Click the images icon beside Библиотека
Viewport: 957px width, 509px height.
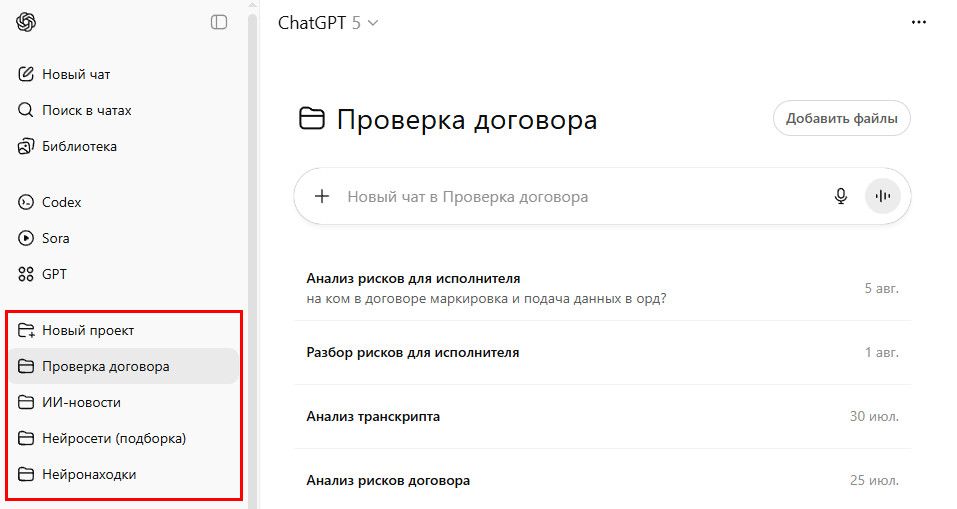coord(26,146)
